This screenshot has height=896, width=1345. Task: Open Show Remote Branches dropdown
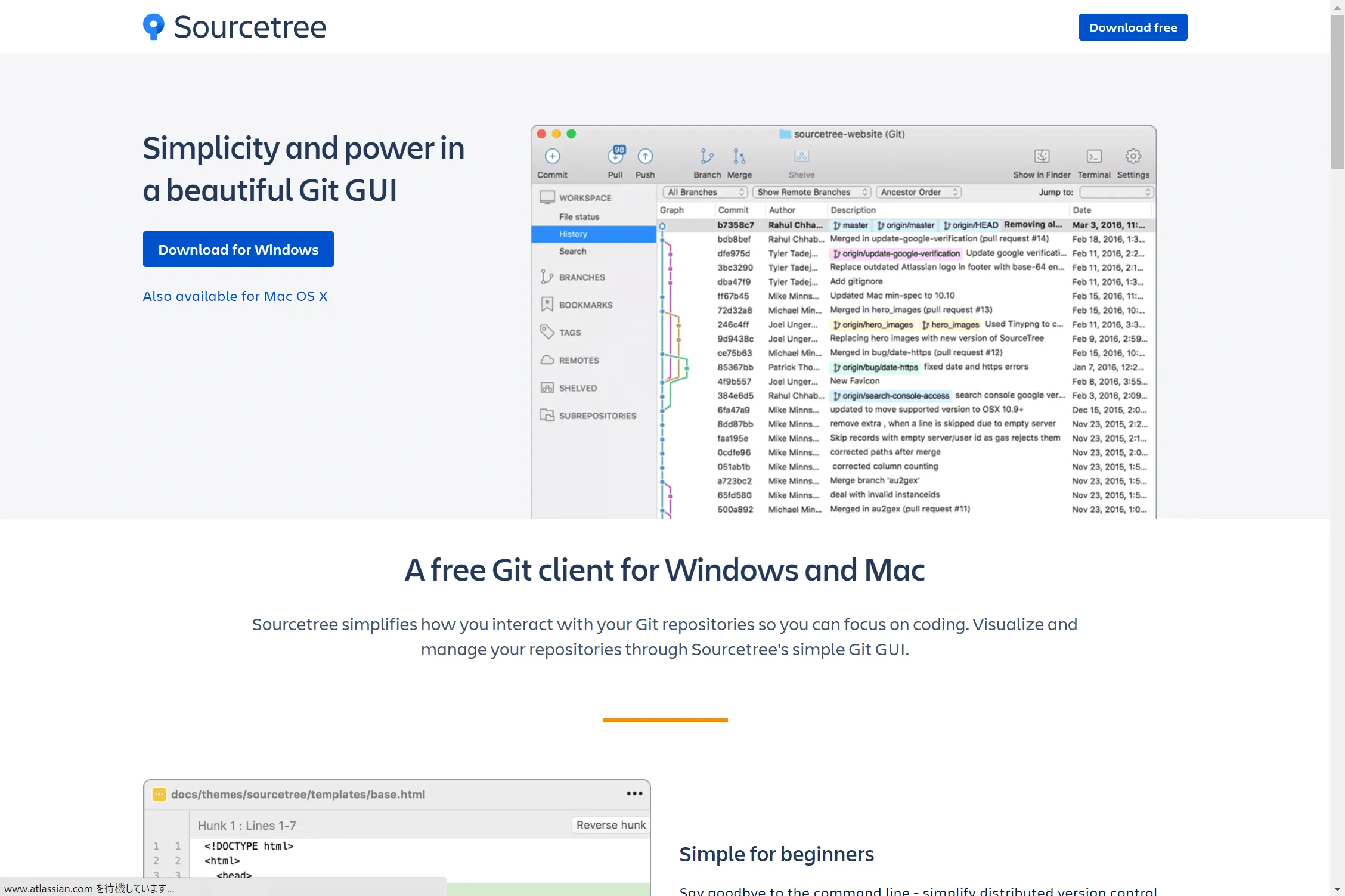(811, 192)
